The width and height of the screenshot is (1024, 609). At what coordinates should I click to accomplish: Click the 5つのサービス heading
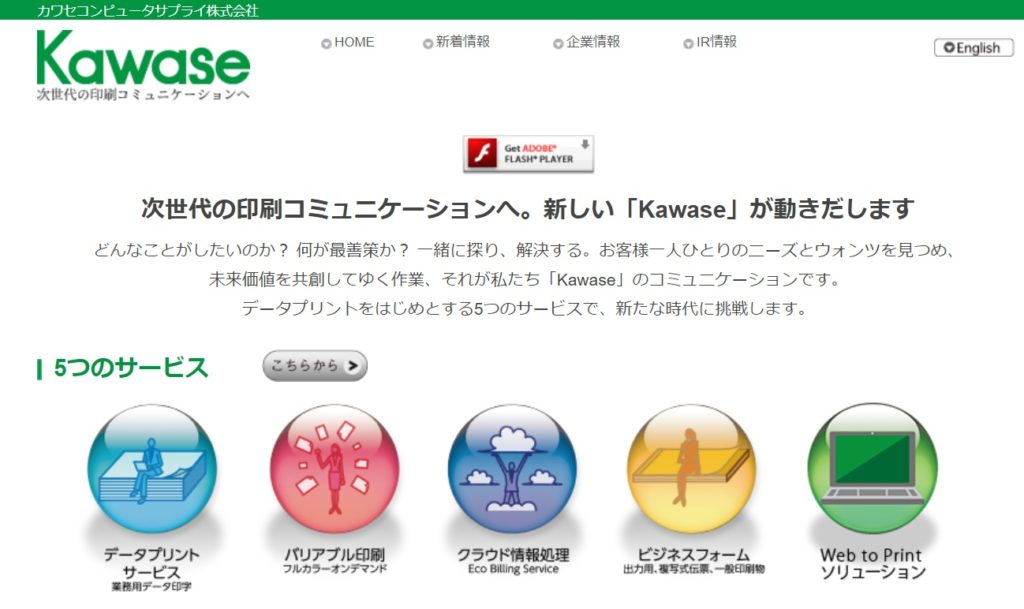[x=130, y=367]
